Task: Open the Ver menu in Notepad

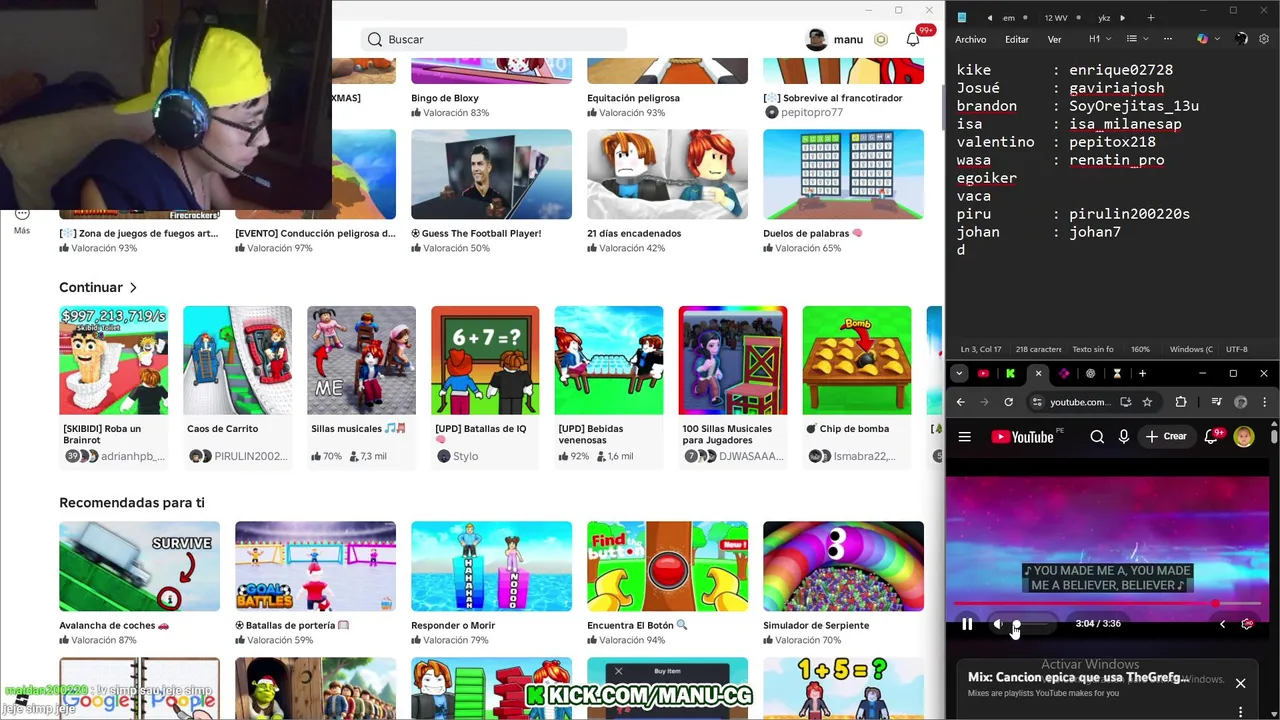Action: (1054, 39)
